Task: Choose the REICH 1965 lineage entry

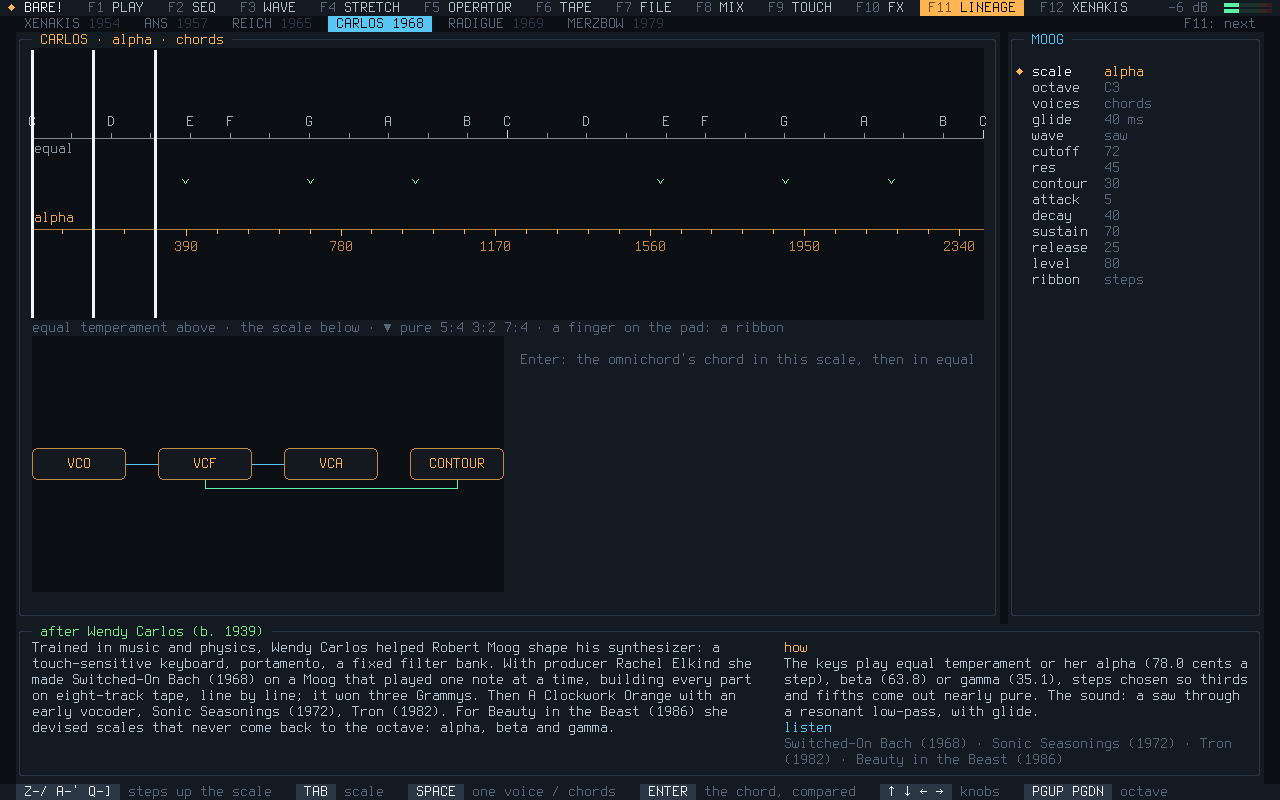Action: click(x=272, y=23)
